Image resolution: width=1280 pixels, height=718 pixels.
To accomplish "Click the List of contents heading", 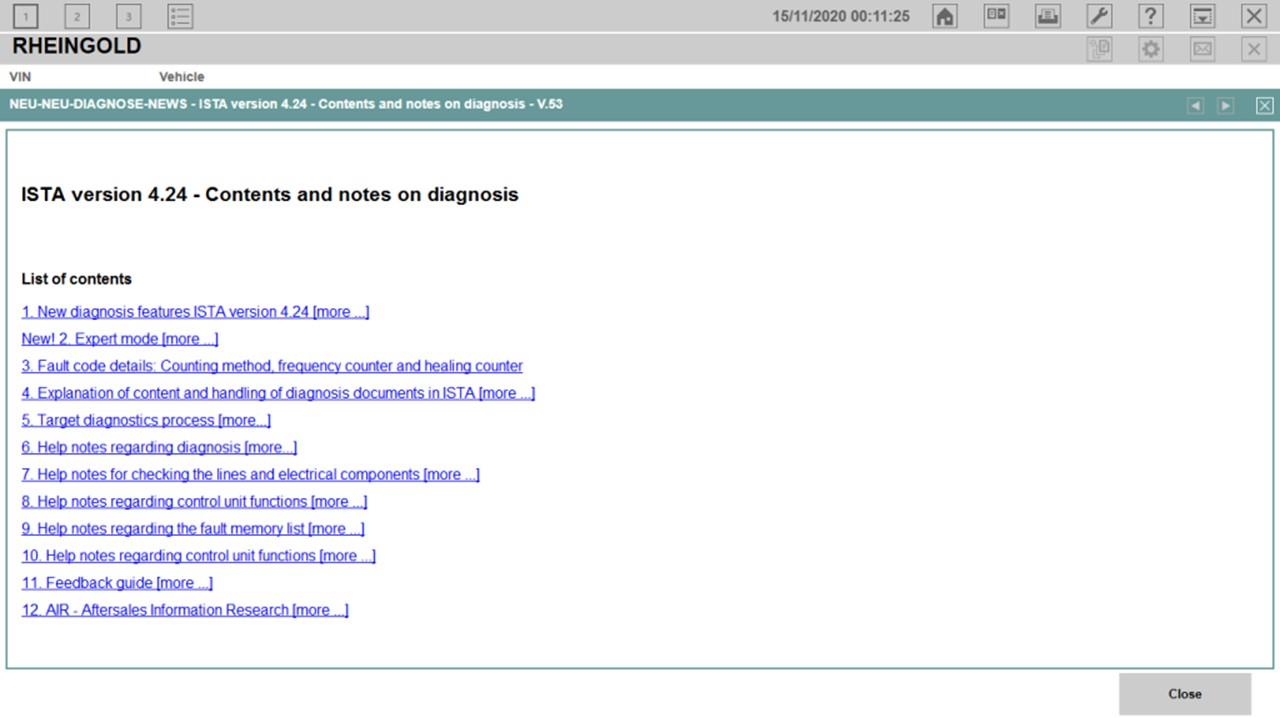I will pos(76,279).
